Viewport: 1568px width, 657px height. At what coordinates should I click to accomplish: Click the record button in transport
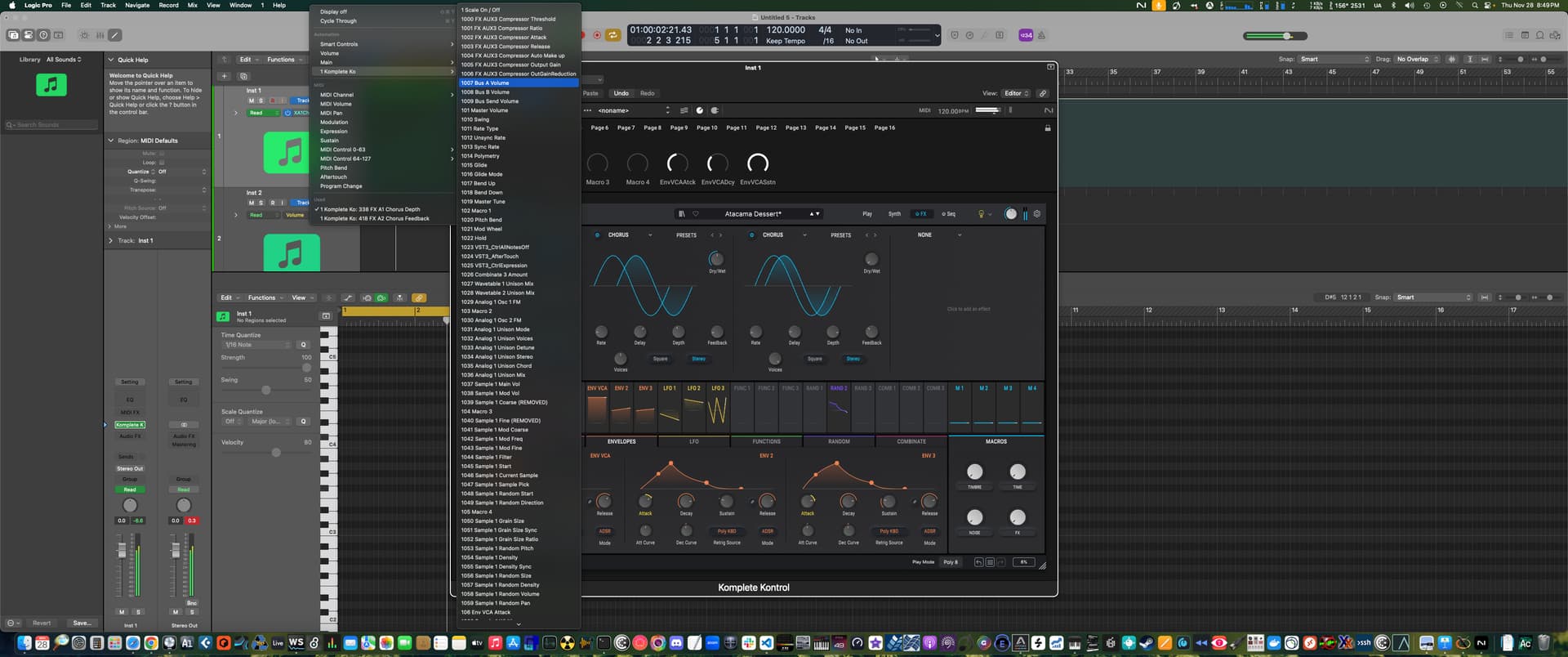coord(597,35)
